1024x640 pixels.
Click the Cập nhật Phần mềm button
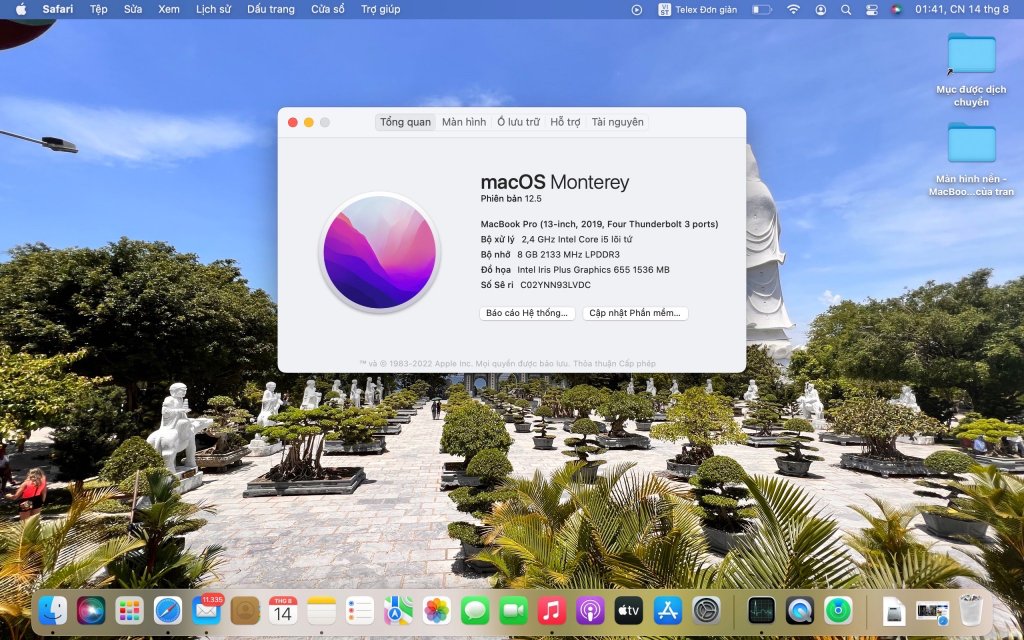(x=635, y=313)
